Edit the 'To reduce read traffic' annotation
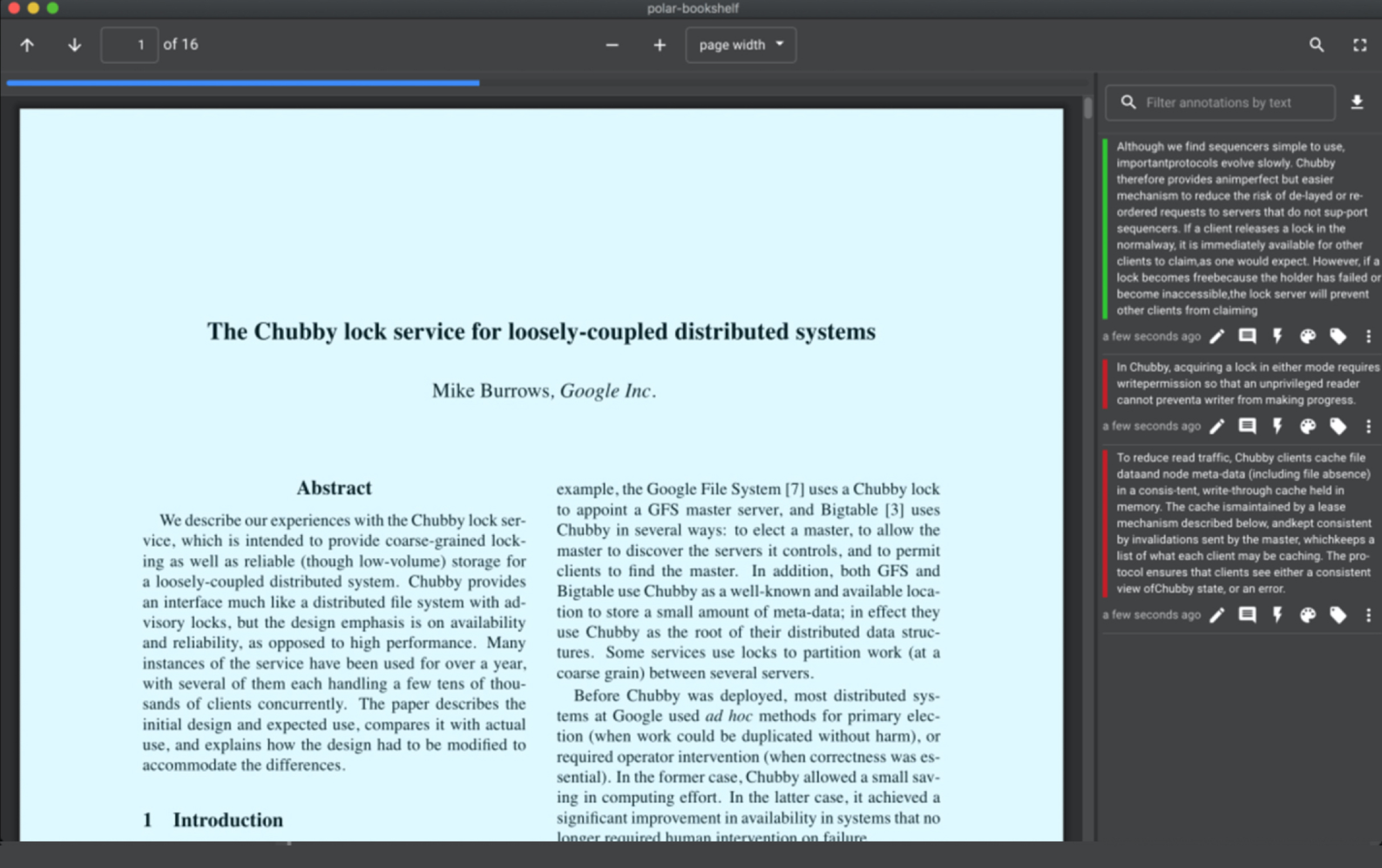This screenshot has height=868, width=1382. coord(1217,615)
